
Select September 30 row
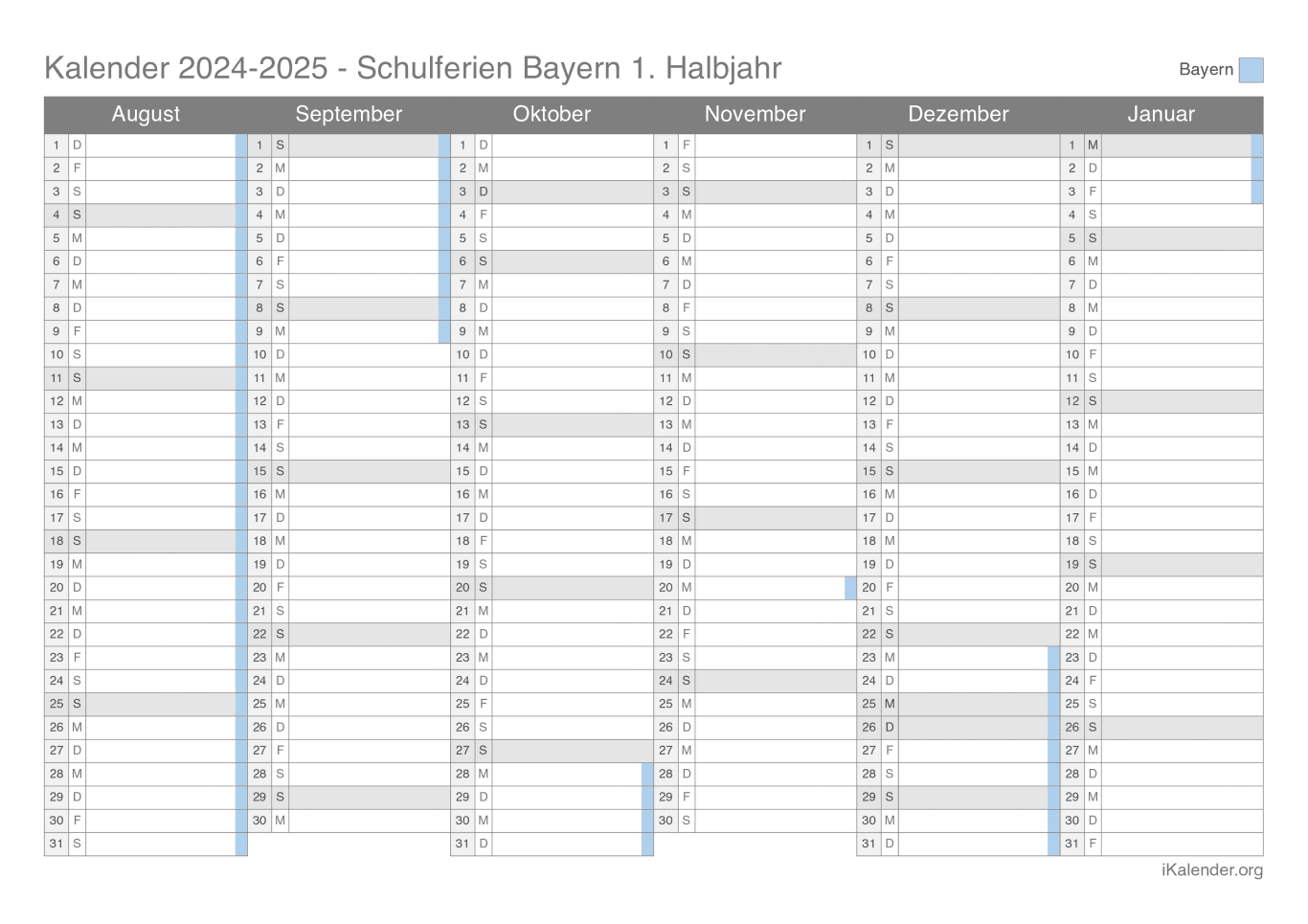[x=349, y=820]
